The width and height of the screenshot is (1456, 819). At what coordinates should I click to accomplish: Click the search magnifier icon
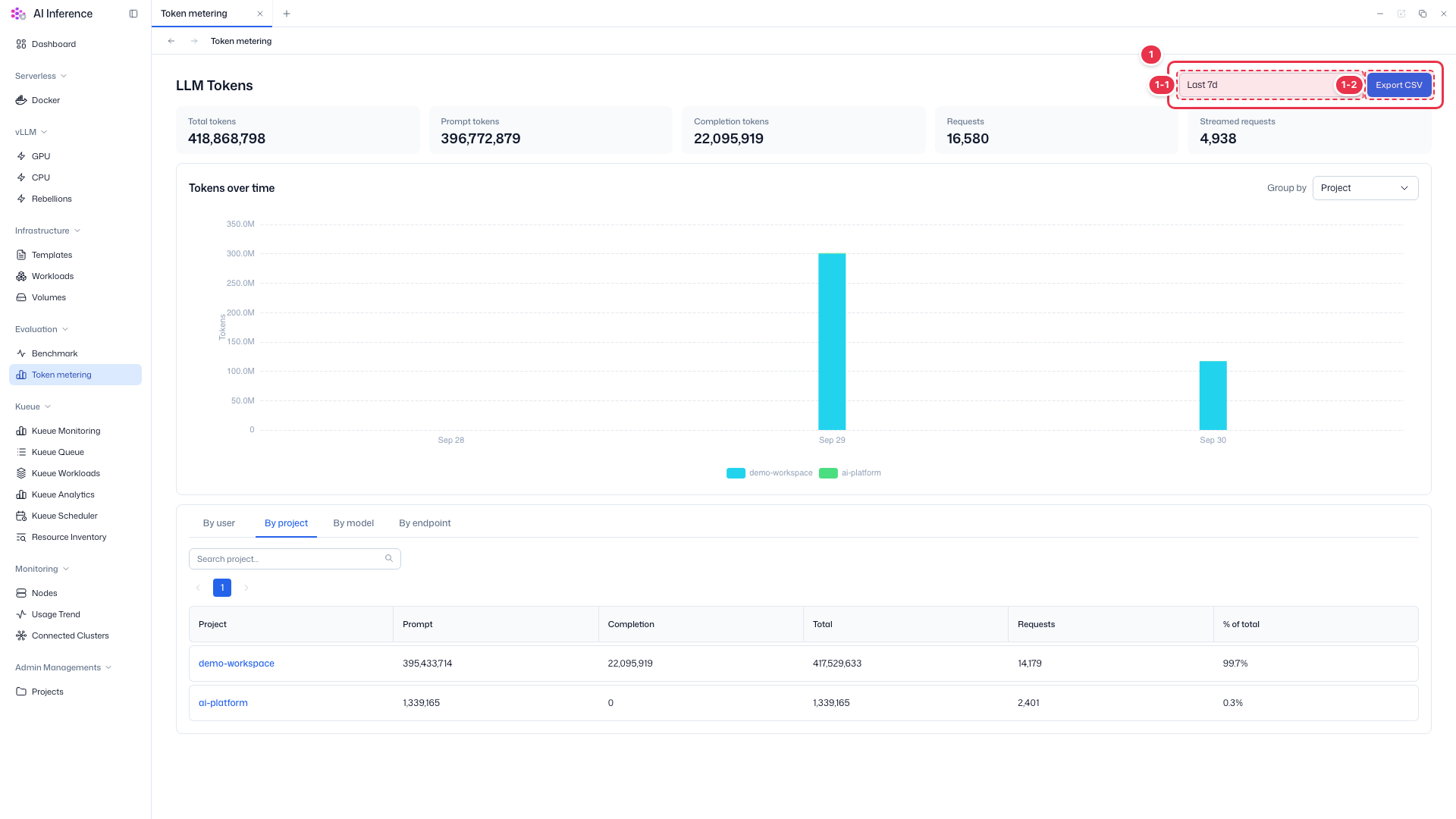(389, 559)
